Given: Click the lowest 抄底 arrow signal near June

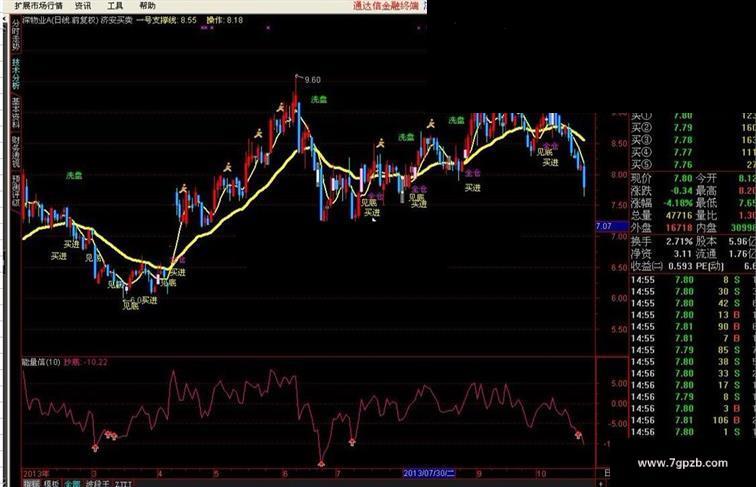Looking at the screenshot, I should pyautogui.click(x=321, y=464).
